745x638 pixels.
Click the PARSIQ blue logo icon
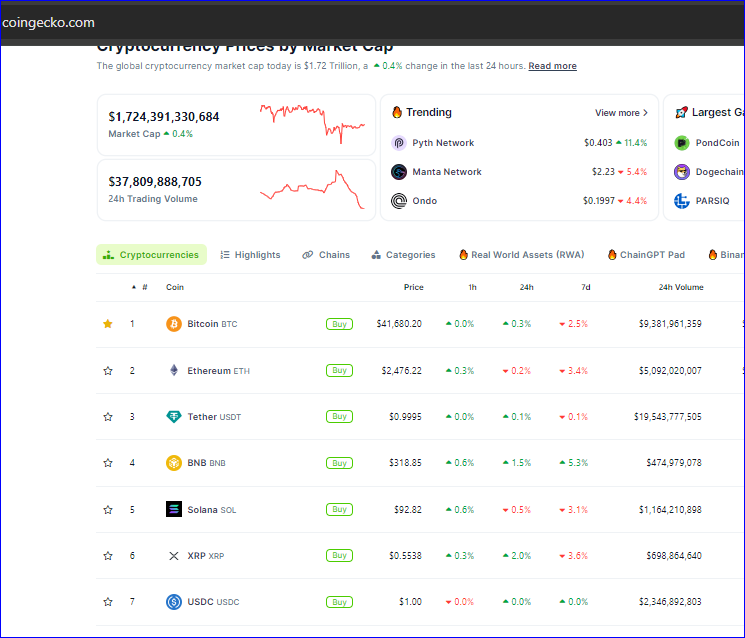click(x=682, y=200)
